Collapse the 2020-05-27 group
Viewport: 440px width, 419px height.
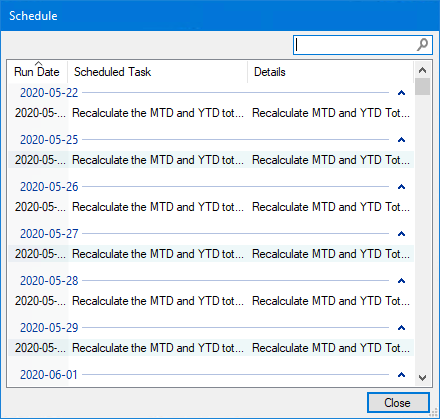coord(401,234)
